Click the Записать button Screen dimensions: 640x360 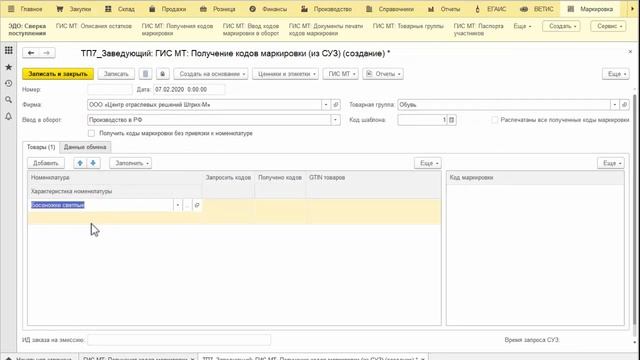[x=116, y=74]
